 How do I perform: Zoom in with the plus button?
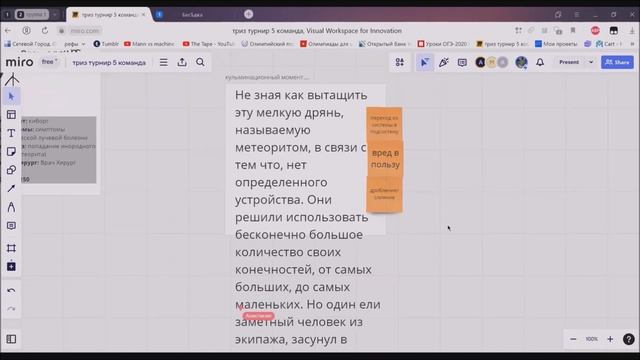coord(610,339)
